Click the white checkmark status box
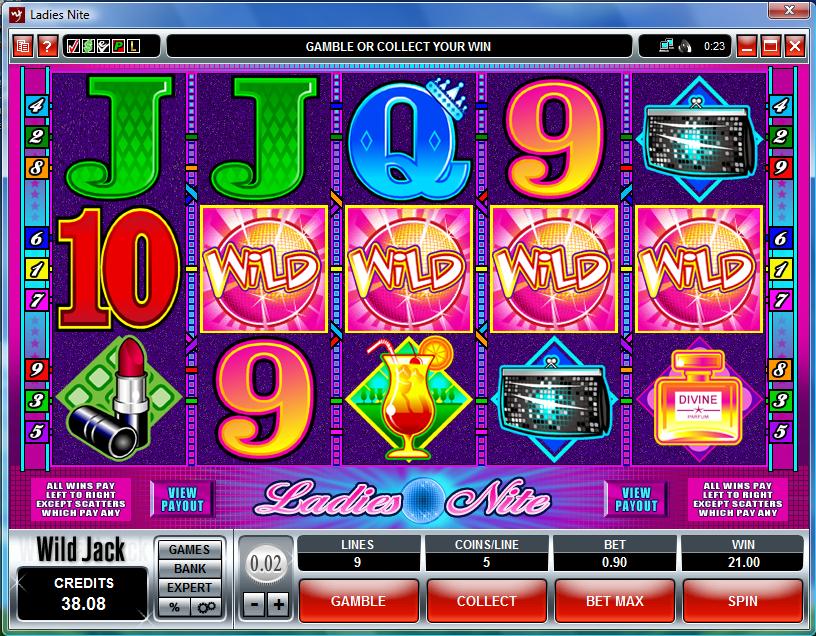The image size is (816, 636). coord(104,46)
